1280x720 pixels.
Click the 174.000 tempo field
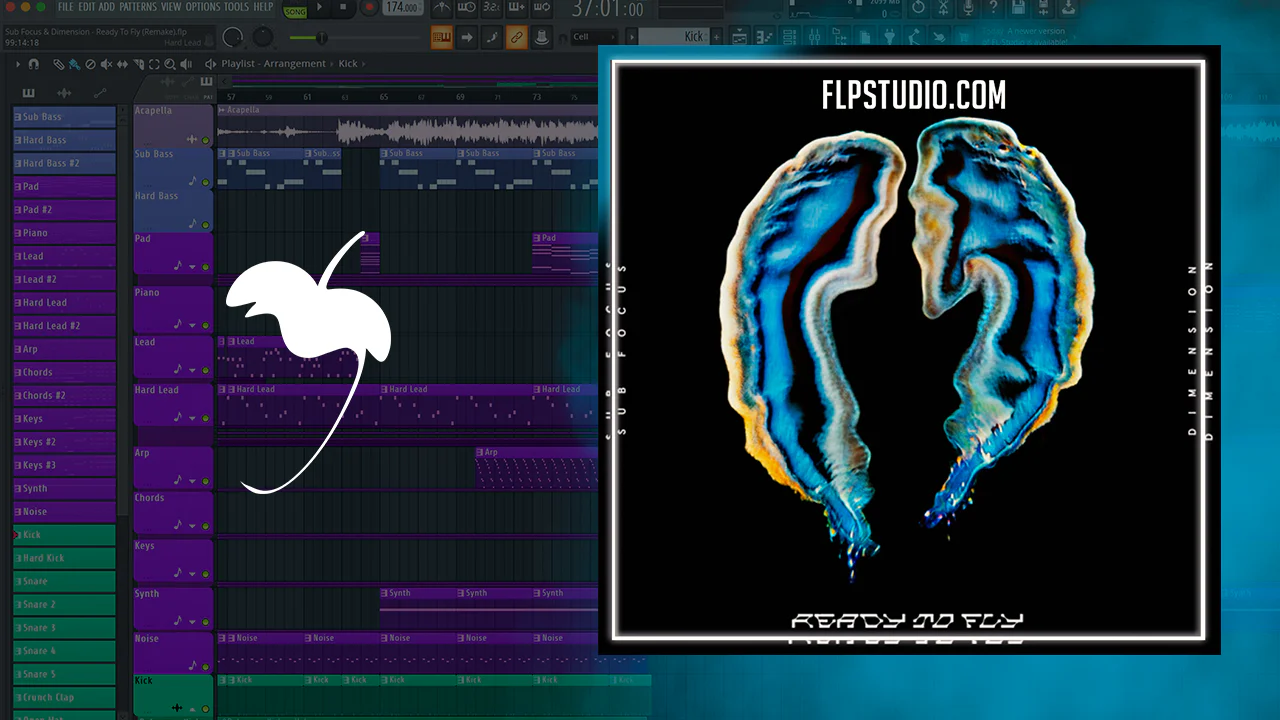tap(402, 8)
